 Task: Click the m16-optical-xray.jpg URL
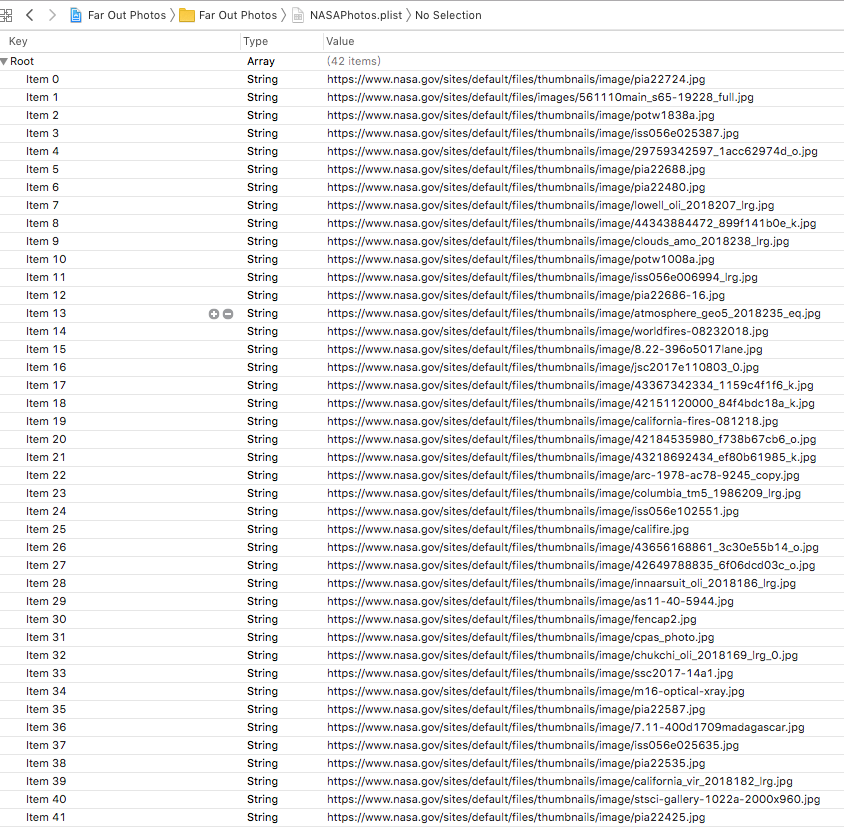point(536,691)
